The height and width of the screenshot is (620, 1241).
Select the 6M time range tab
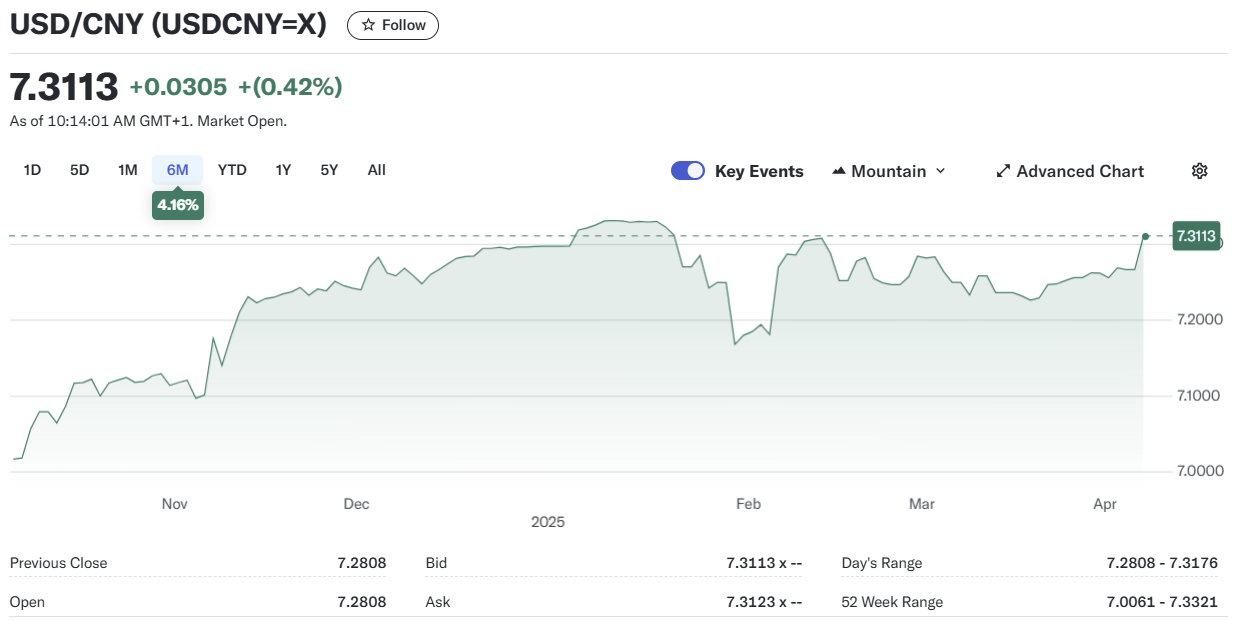pos(177,170)
